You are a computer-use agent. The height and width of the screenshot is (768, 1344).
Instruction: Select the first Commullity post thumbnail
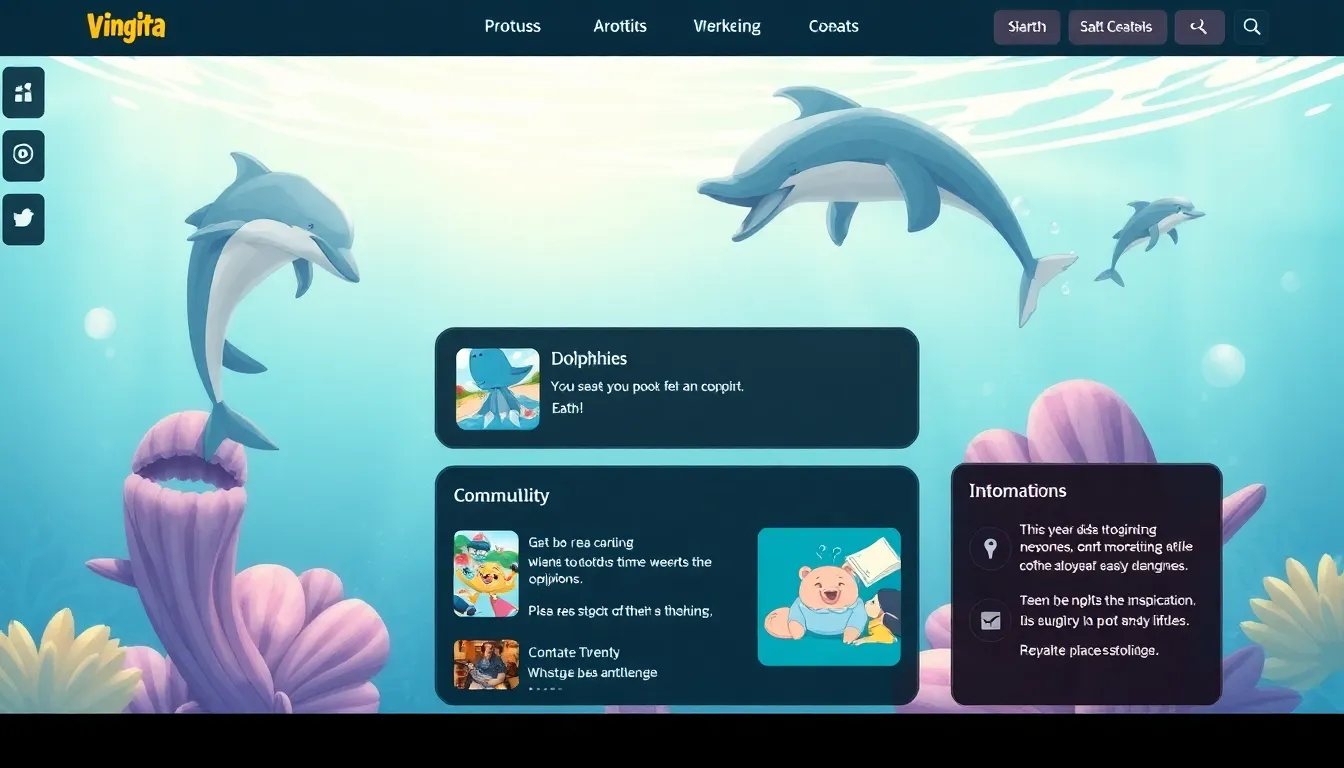point(486,574)
